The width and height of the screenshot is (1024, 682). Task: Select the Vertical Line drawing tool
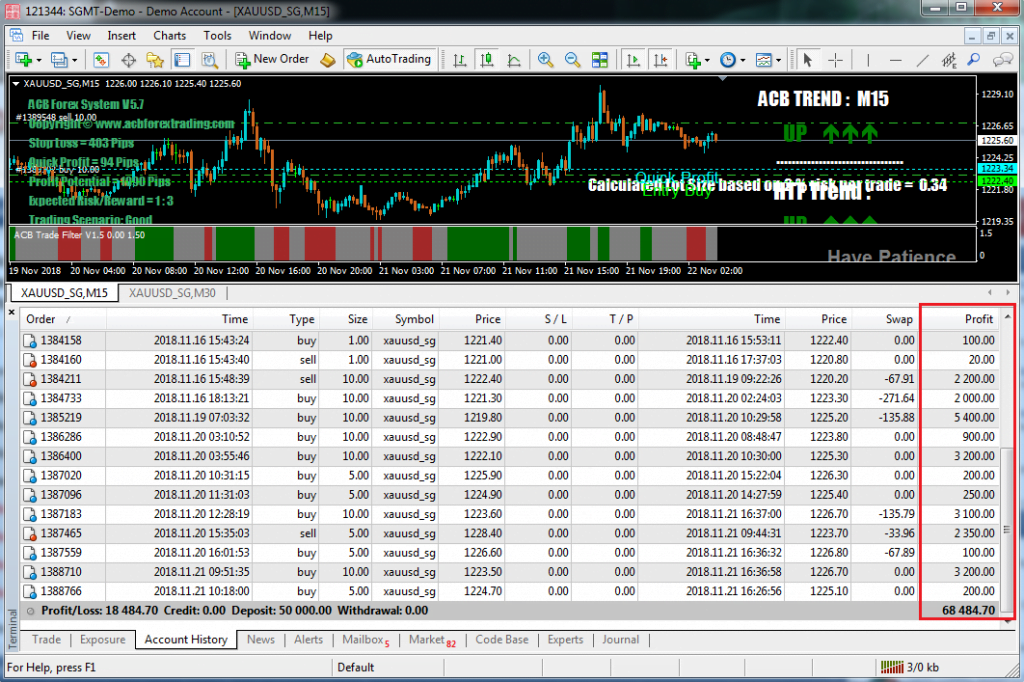coord(868,60)
